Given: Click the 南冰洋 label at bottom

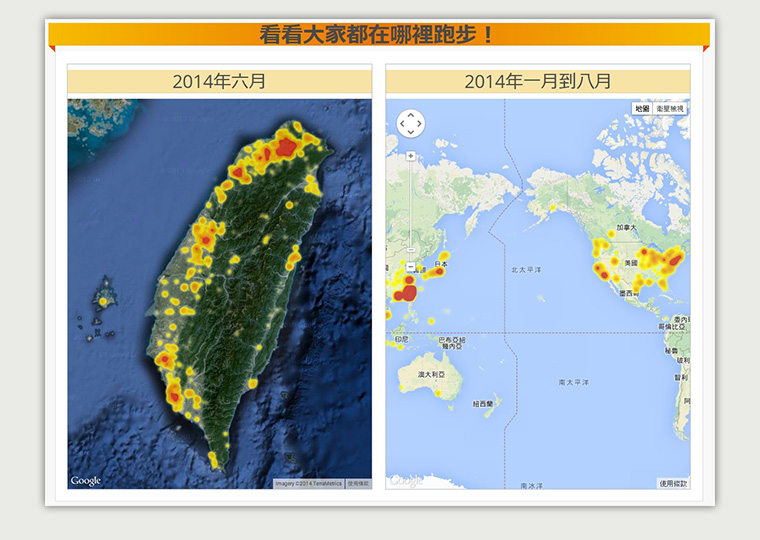Looking at the screenshot, I should click(532, 485).
